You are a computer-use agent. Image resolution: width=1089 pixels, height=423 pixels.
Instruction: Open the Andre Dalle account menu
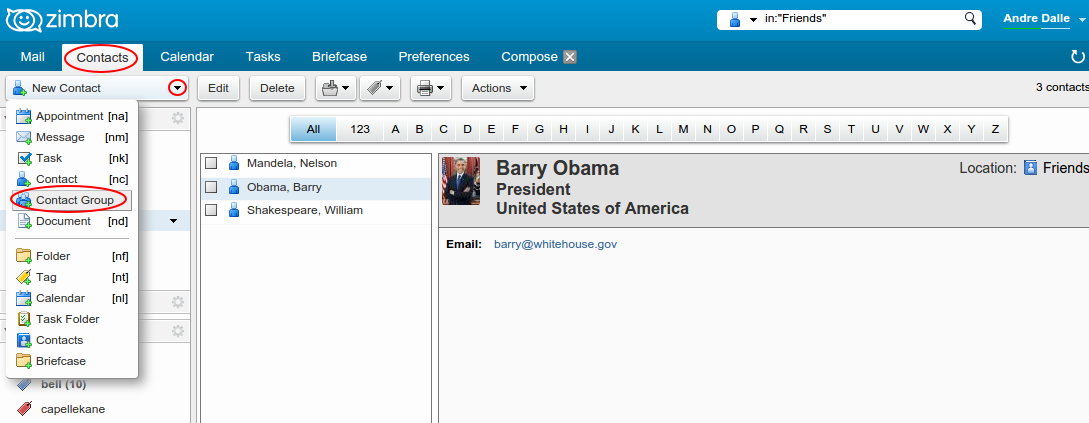[1044, 19]
